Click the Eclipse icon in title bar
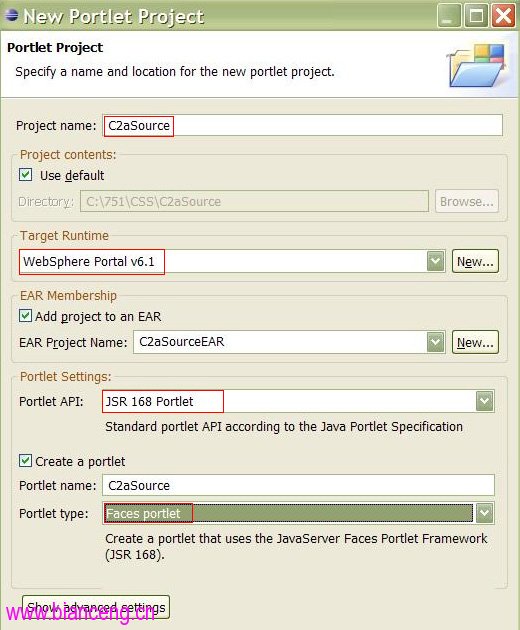 pos(11,15)
